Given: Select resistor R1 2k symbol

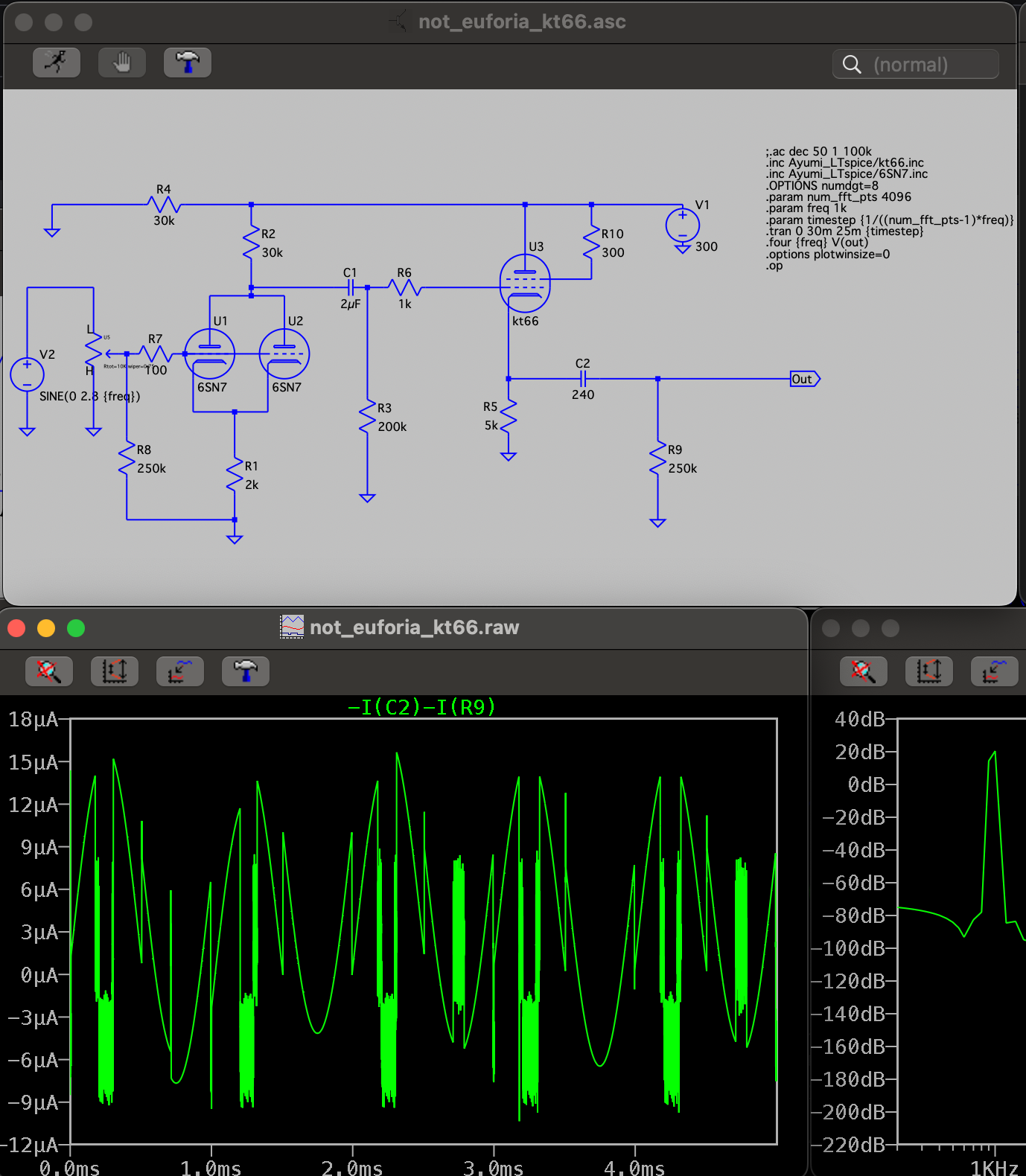Looking at the screenshot, I should point(235,476).
